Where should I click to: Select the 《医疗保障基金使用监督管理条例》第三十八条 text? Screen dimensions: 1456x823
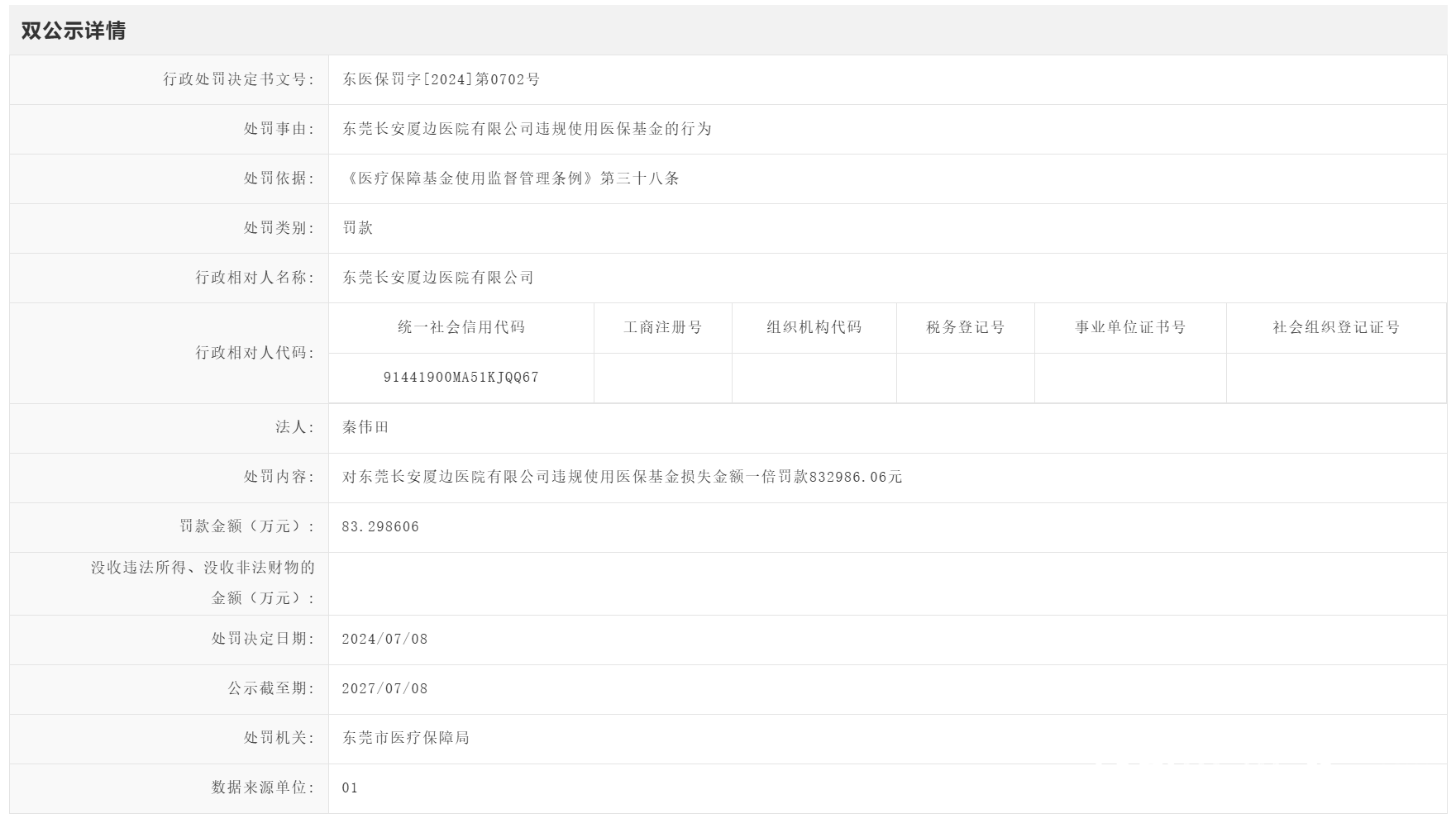pyautogui.click(x=511, y=178)
